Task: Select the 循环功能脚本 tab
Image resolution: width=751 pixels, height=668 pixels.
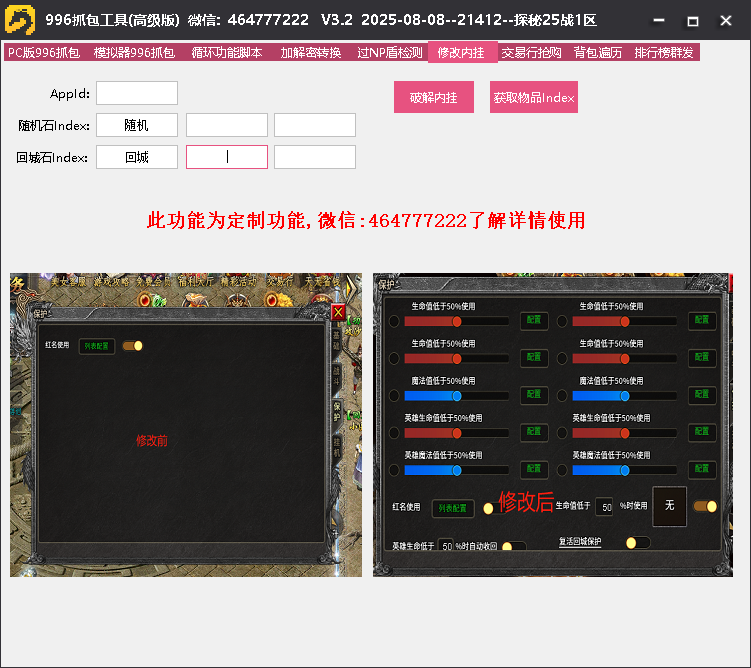Action: 227,52
